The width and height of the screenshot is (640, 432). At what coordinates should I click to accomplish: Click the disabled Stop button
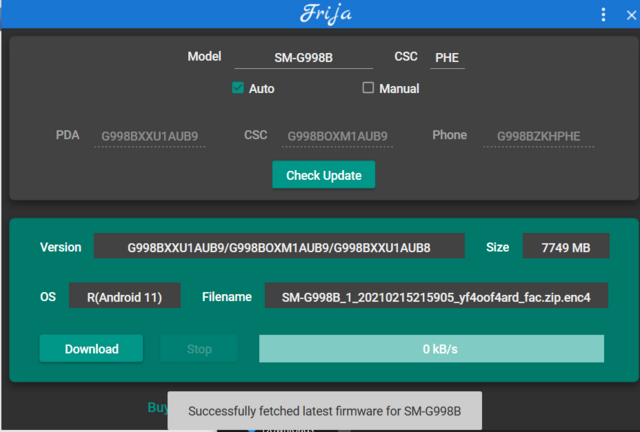pos(199,349)
